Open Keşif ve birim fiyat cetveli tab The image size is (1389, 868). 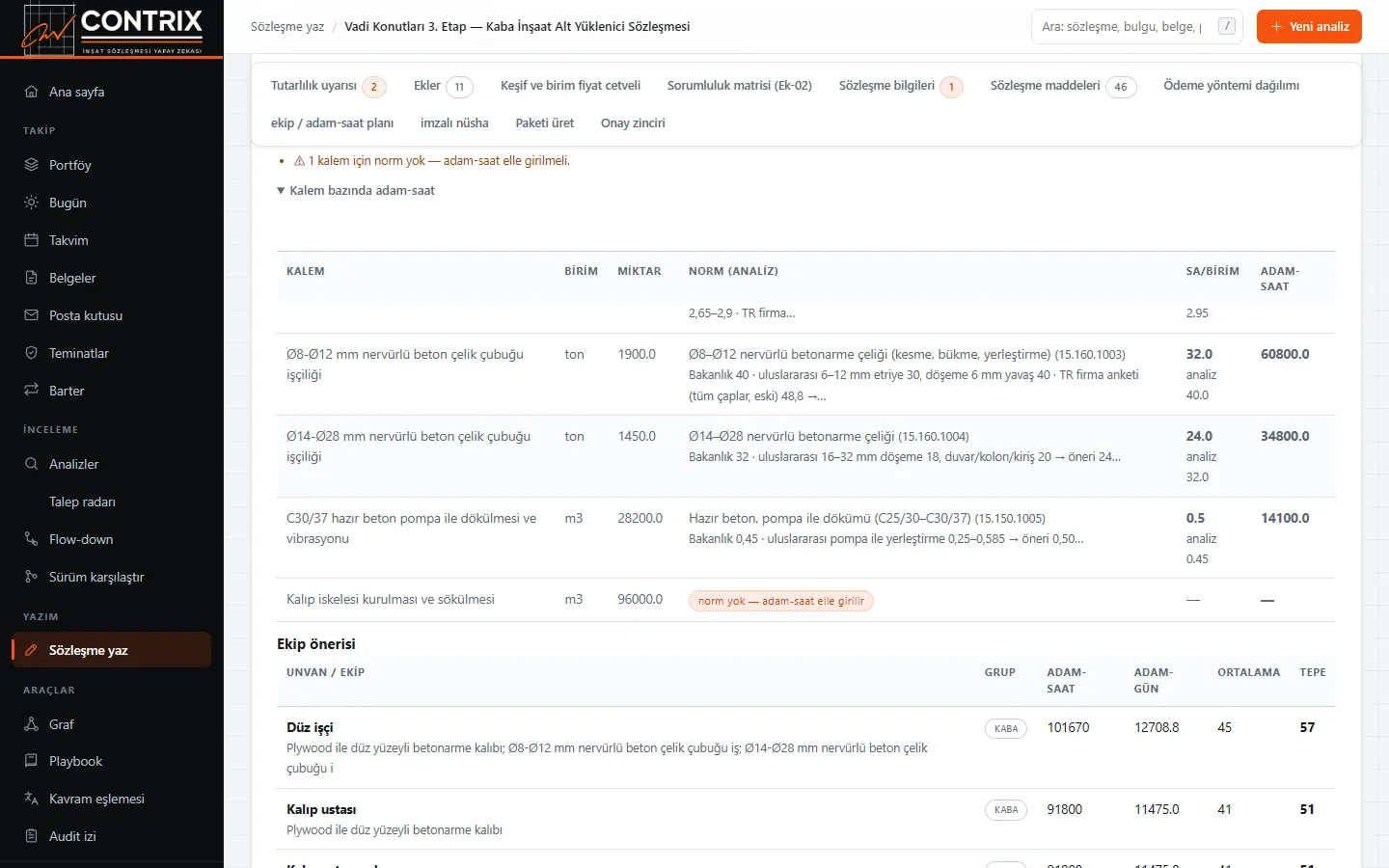point(570,86)
